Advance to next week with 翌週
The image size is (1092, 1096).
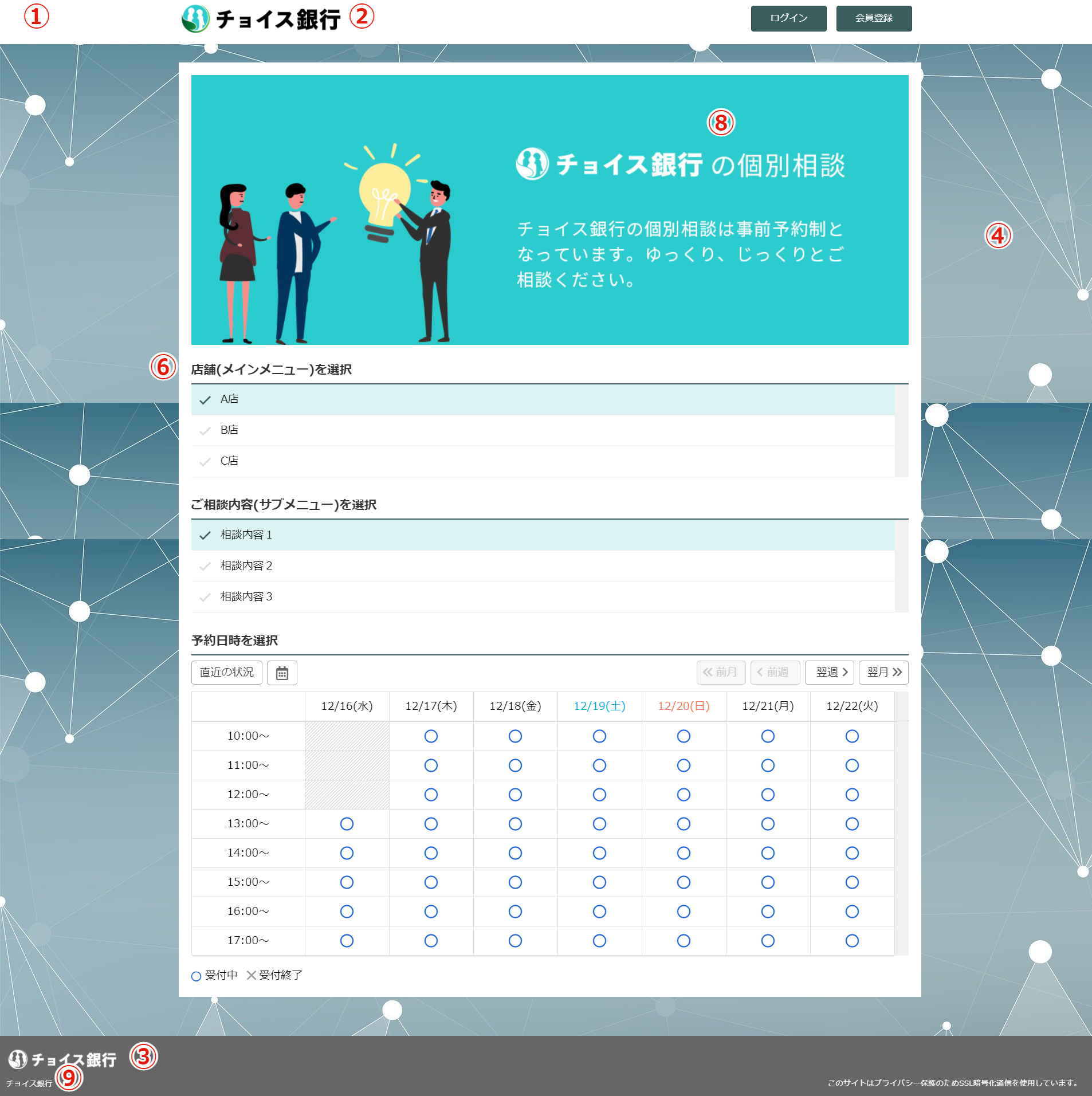coord(829,673)
